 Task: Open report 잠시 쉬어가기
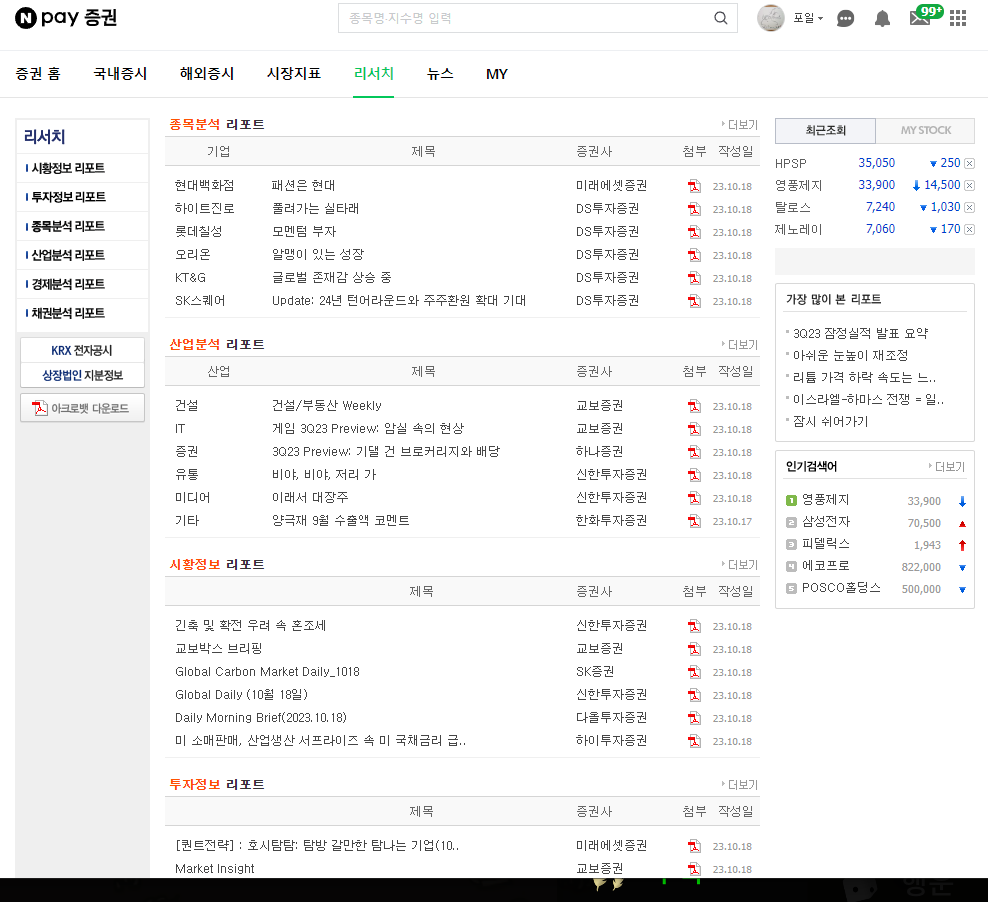[x=830, y=421]
